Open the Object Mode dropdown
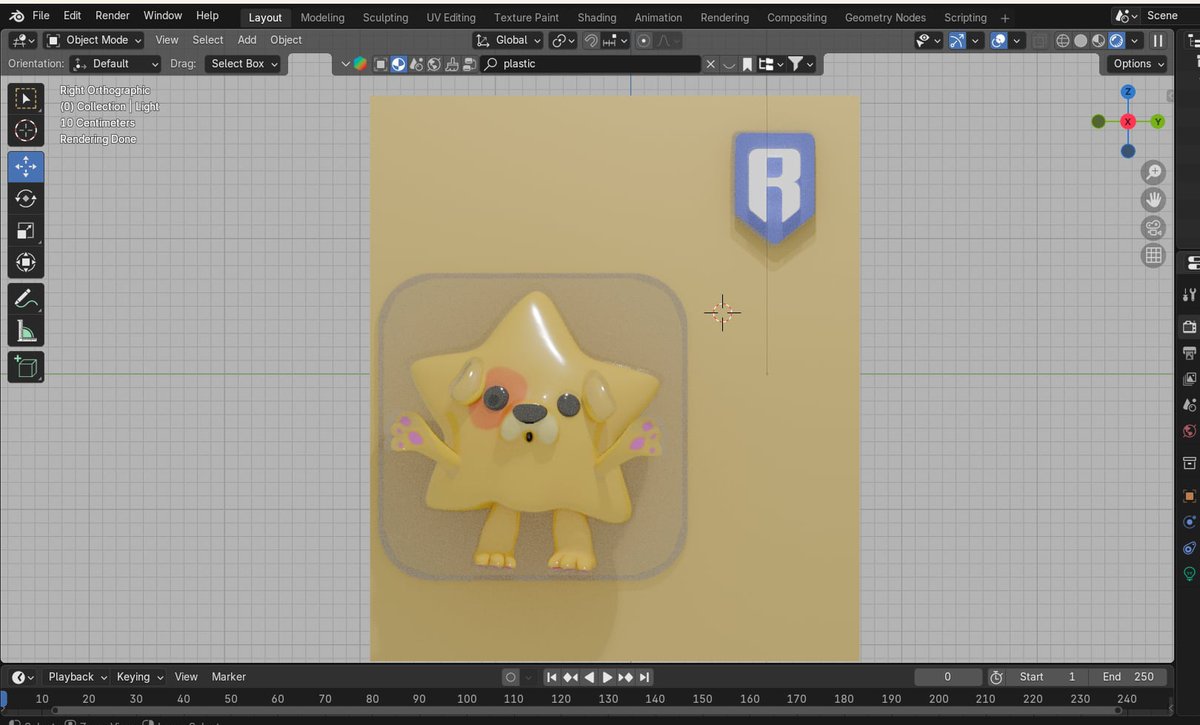 tap(93, 40)
